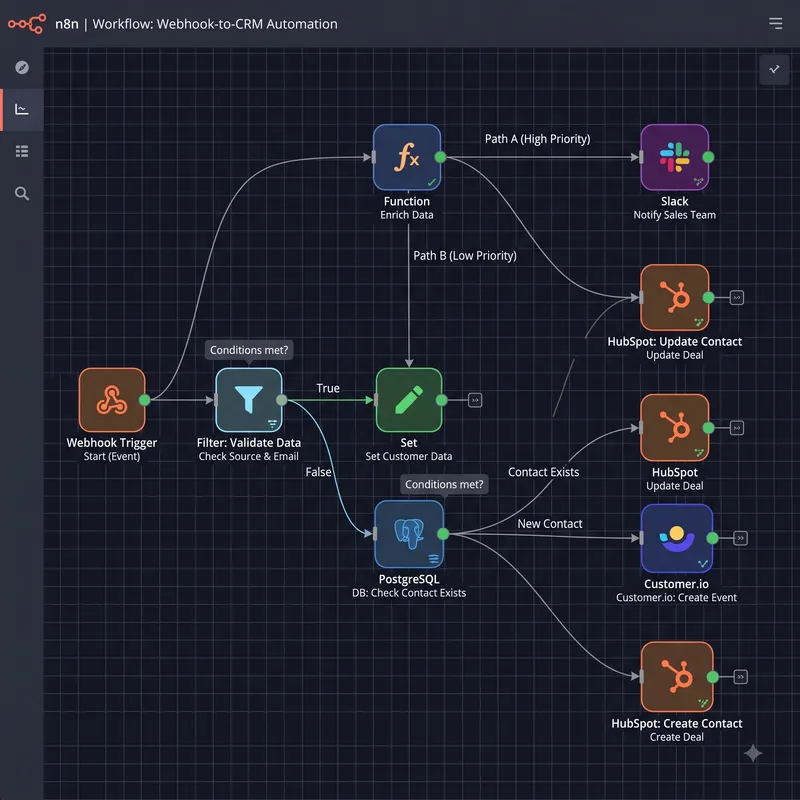Image resolution: width=800 pixels, height=800 pixels.
Task: Select the Slack Notify Sales Team node
Action: [674, 157]
